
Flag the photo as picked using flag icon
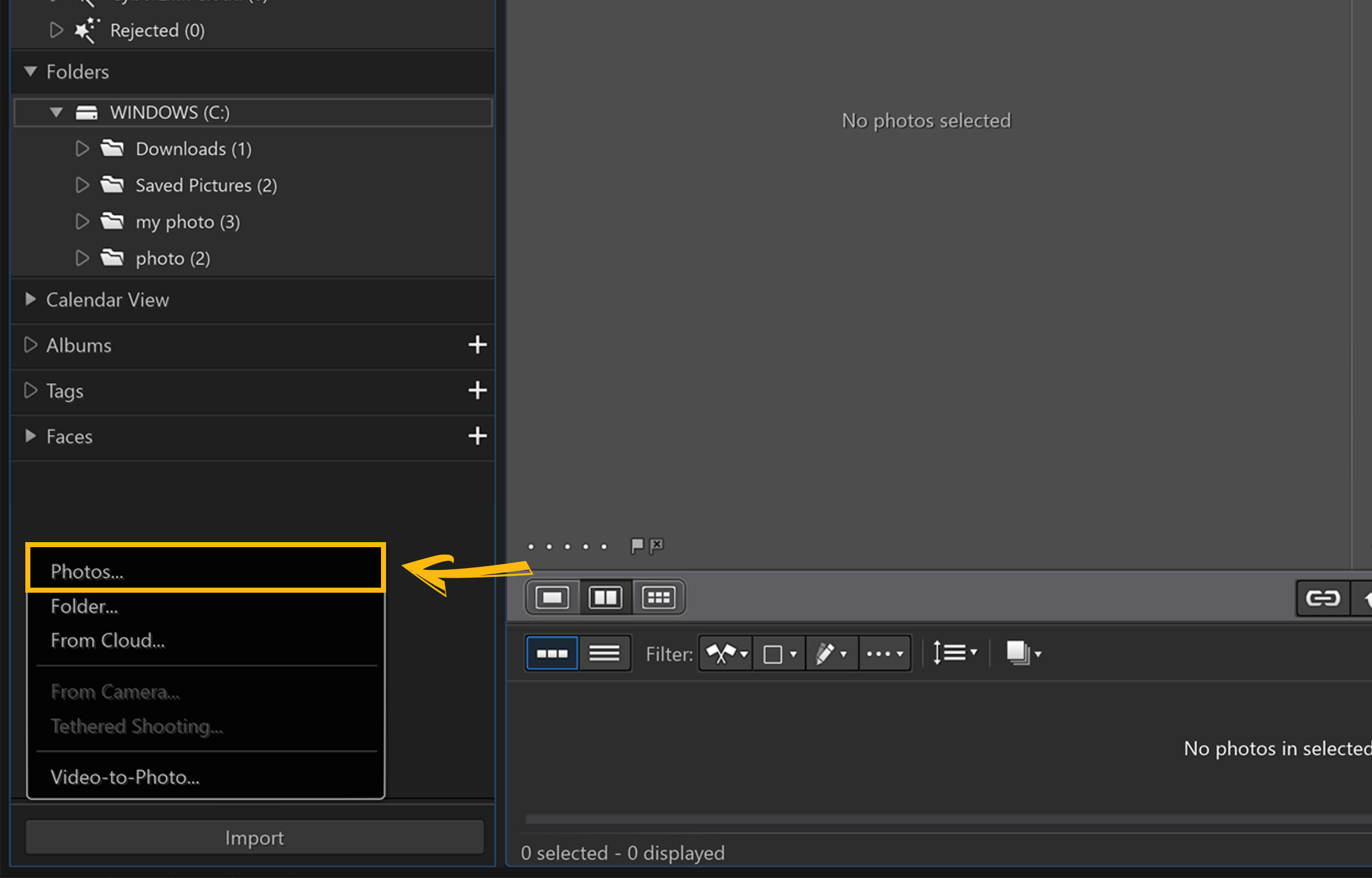(x=637, y=545)
